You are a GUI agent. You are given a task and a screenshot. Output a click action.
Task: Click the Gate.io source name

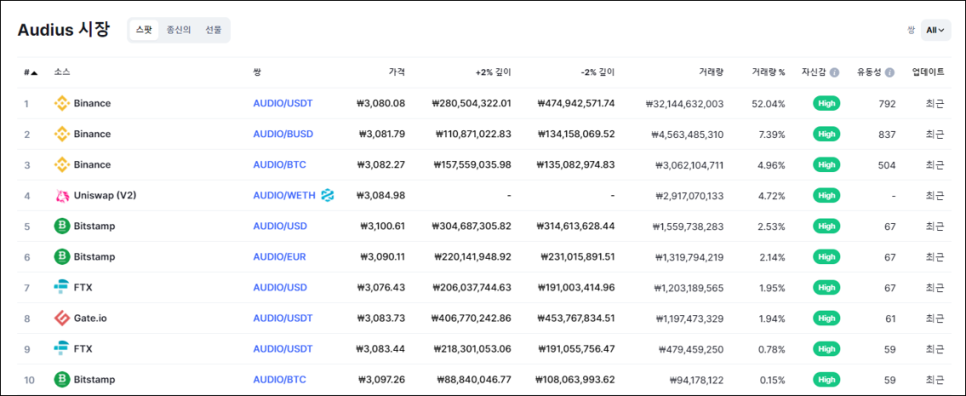click(x=91, y=318)
